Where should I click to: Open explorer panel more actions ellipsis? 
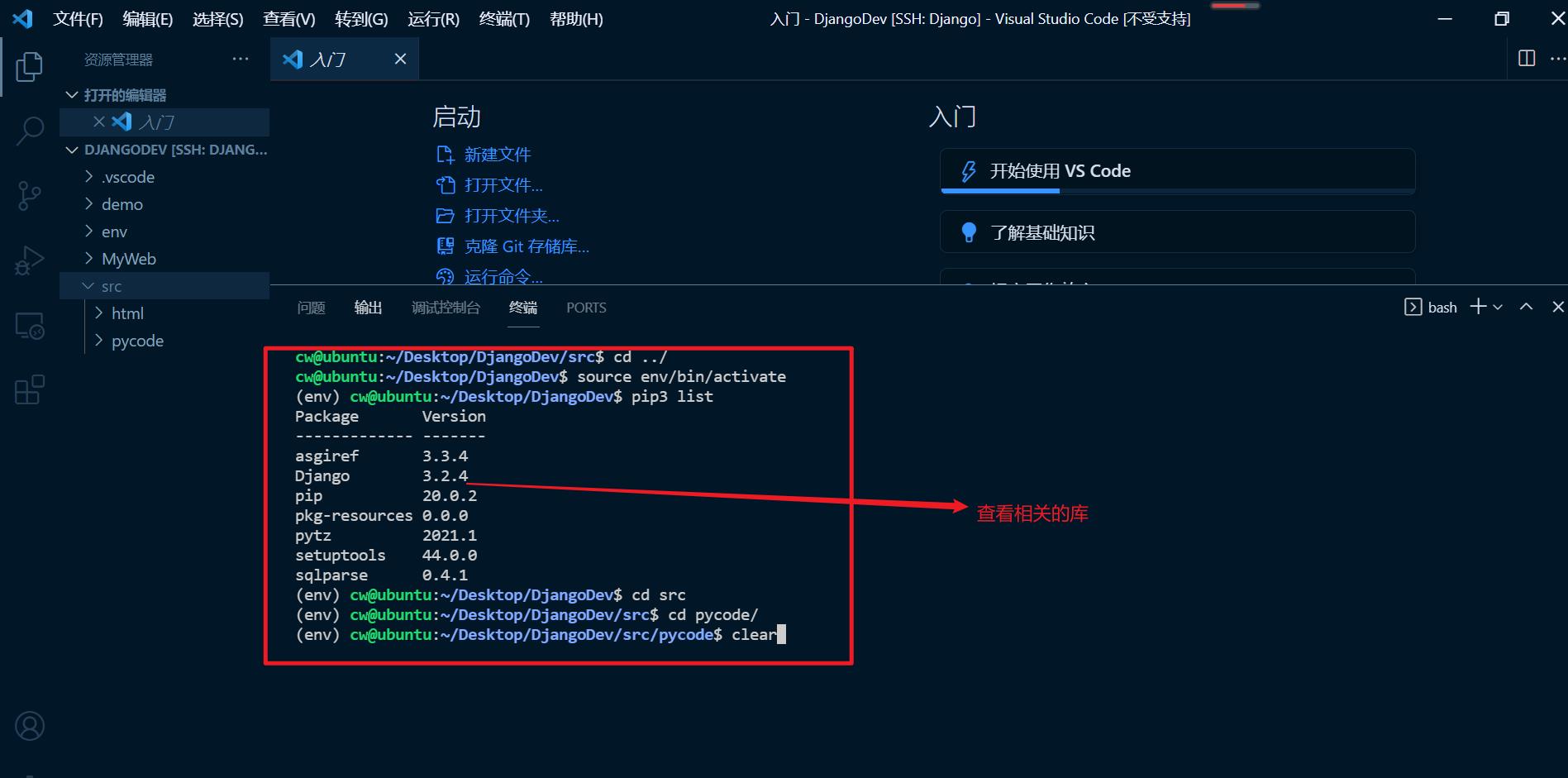(x=241, y=59)
